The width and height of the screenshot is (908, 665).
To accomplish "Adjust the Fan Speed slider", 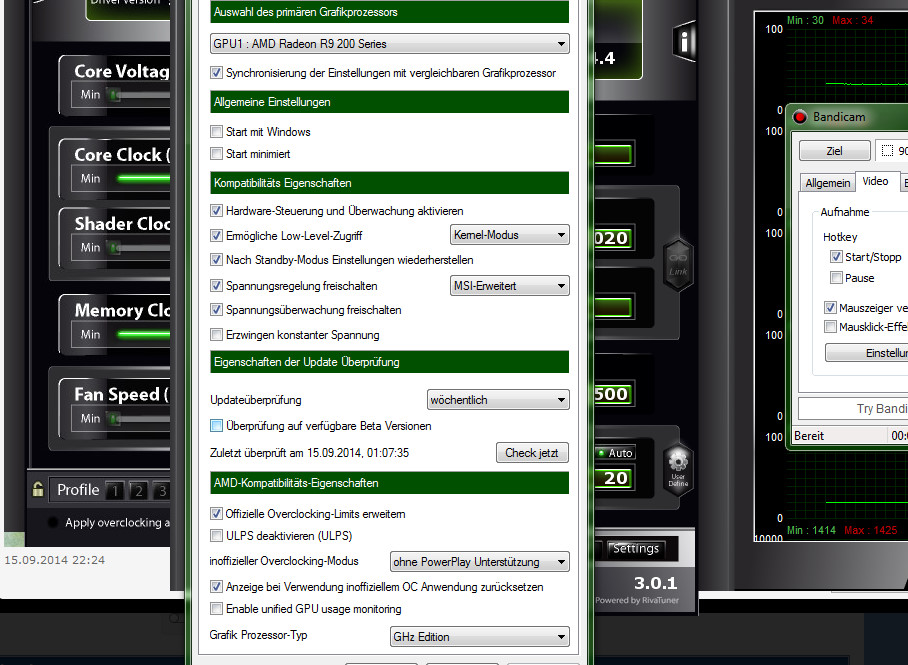I will 138,418.
